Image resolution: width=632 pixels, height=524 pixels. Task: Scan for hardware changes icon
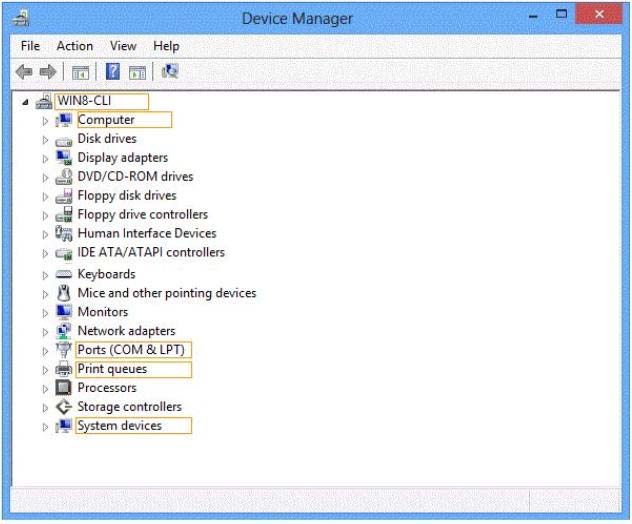click(170, 72)
